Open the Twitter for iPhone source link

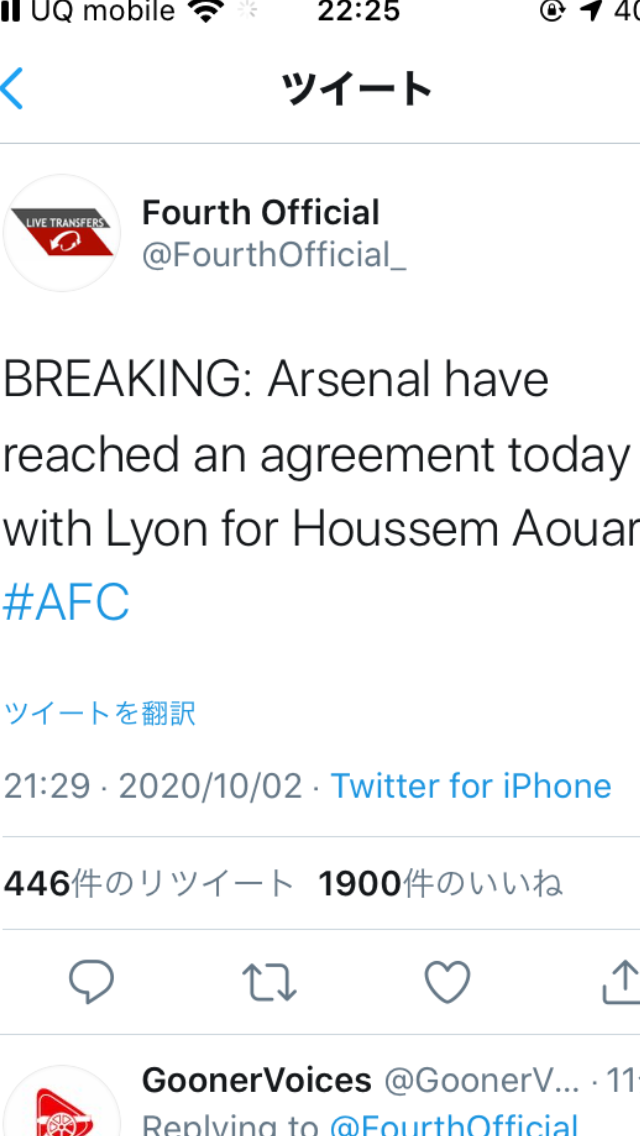471,786
